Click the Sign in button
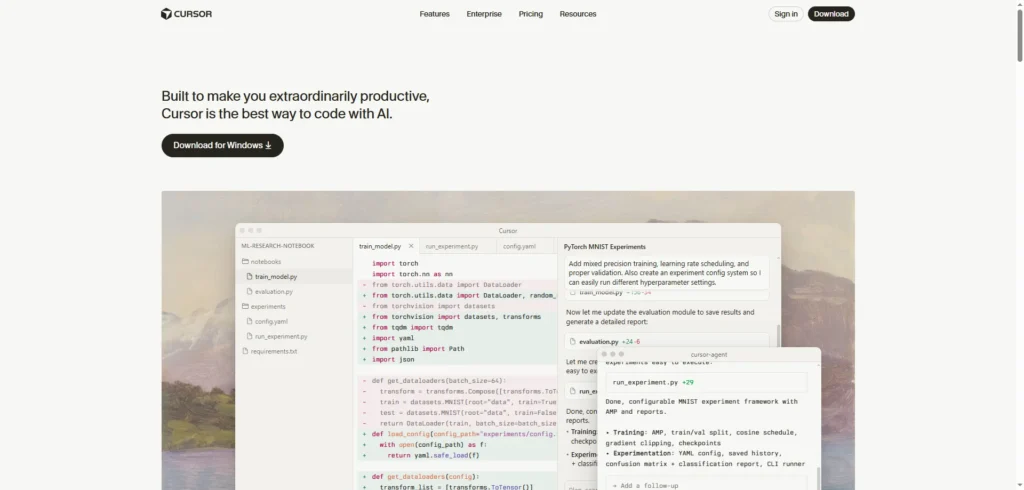This screenshot has height=490, width=1024. pyautogui.click(x=786, y=14)
